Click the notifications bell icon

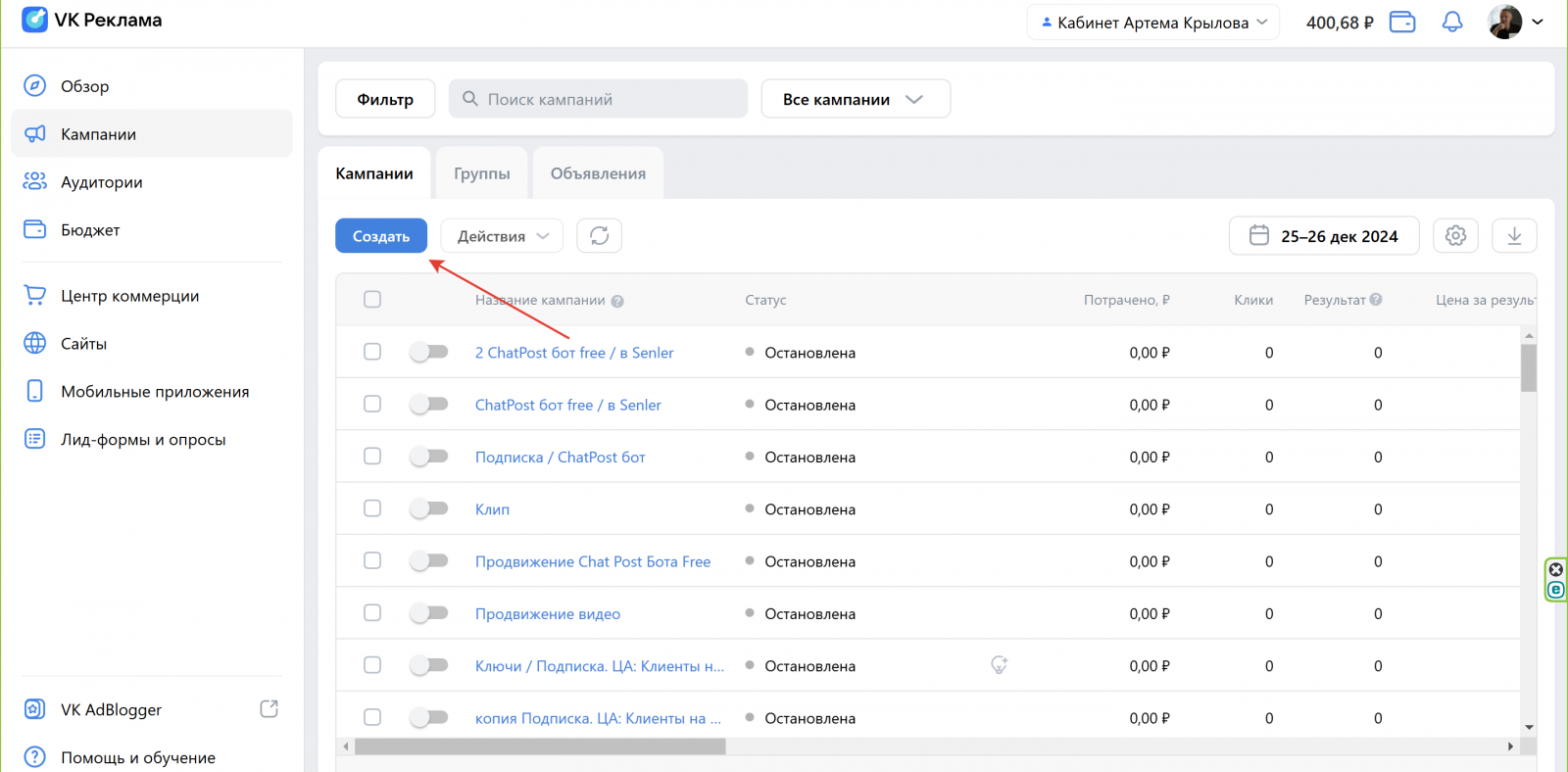click(1452, 22)
